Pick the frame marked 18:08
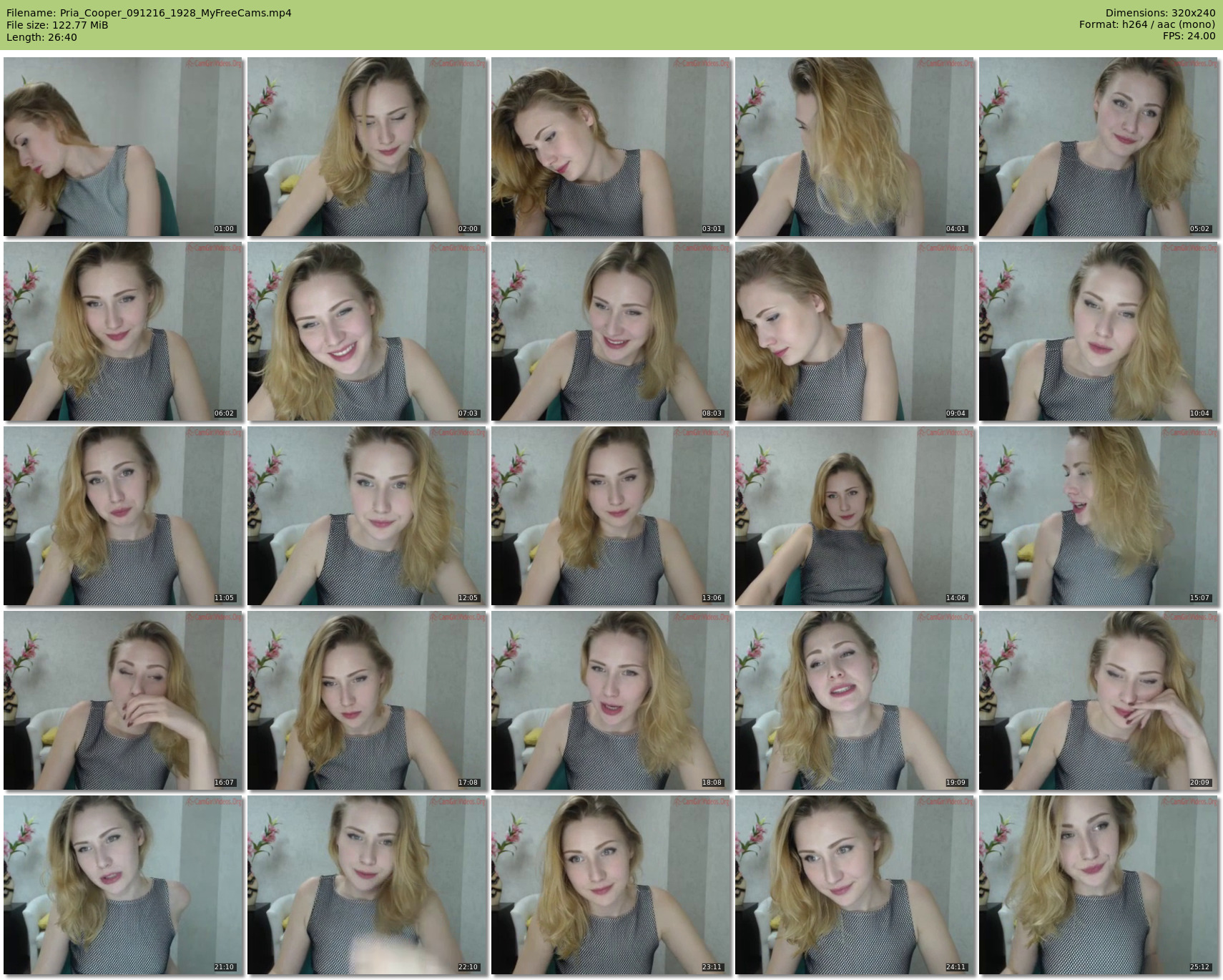The height and width of the screenshot is (980, 1223). (611, 700)
